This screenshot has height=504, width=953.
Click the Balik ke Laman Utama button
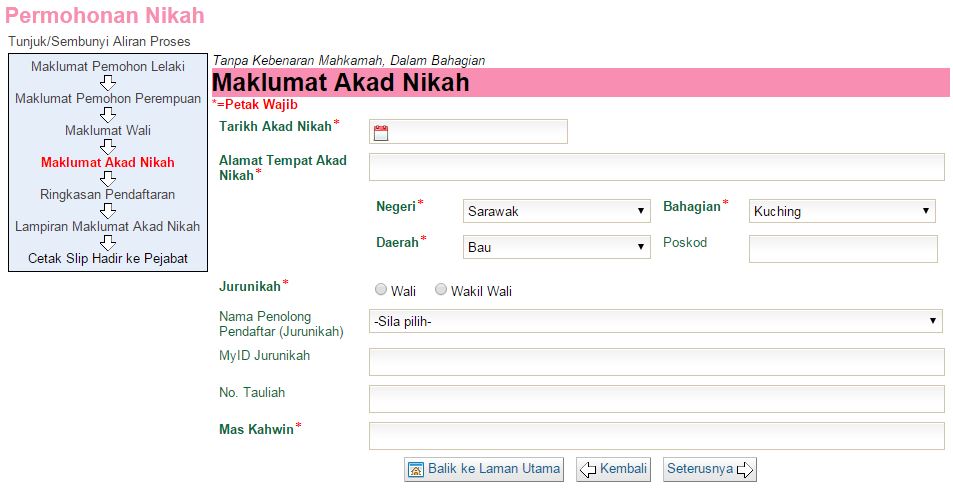click(484, 469)
